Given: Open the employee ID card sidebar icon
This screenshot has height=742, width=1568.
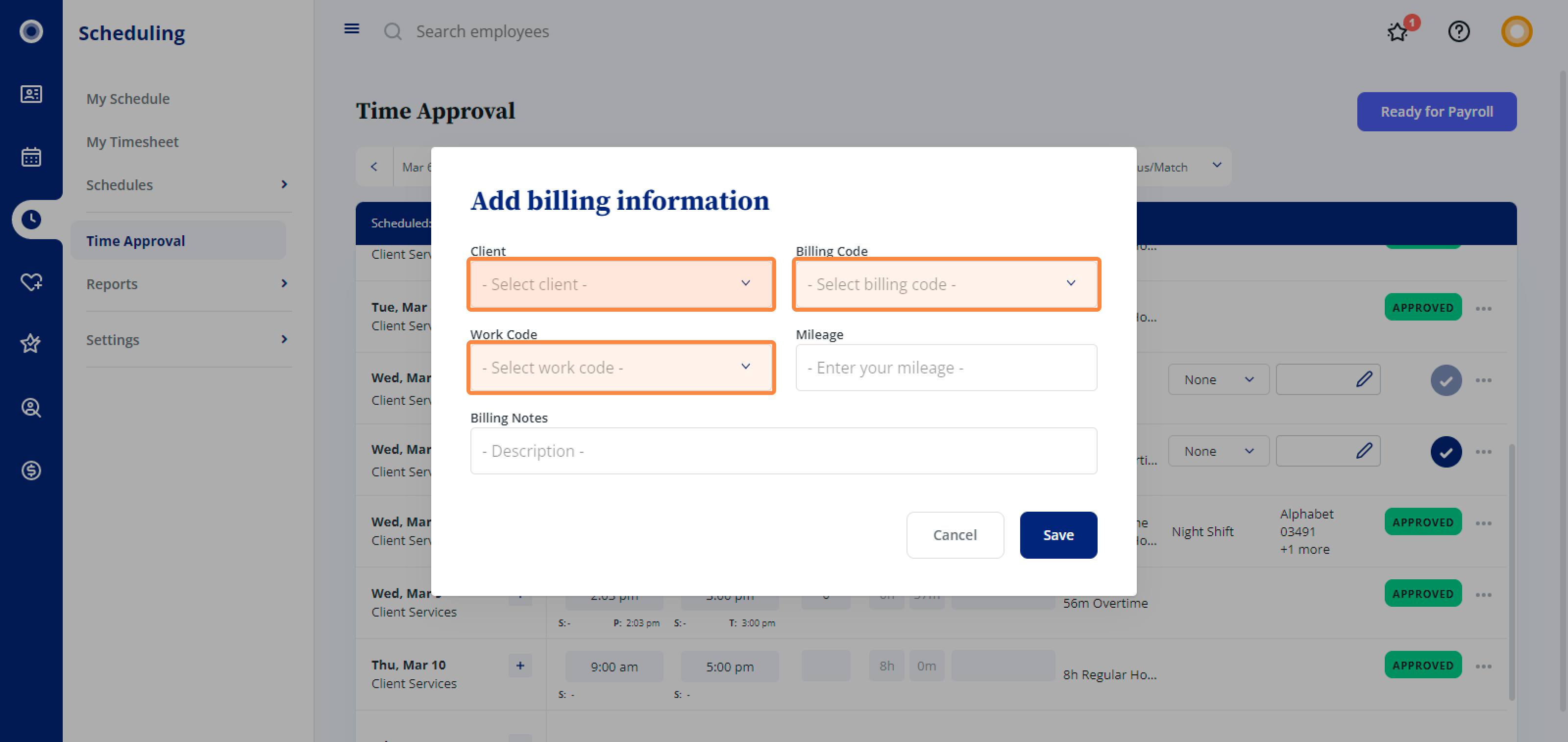Looking at the screenshot, I should coord(31,94).
